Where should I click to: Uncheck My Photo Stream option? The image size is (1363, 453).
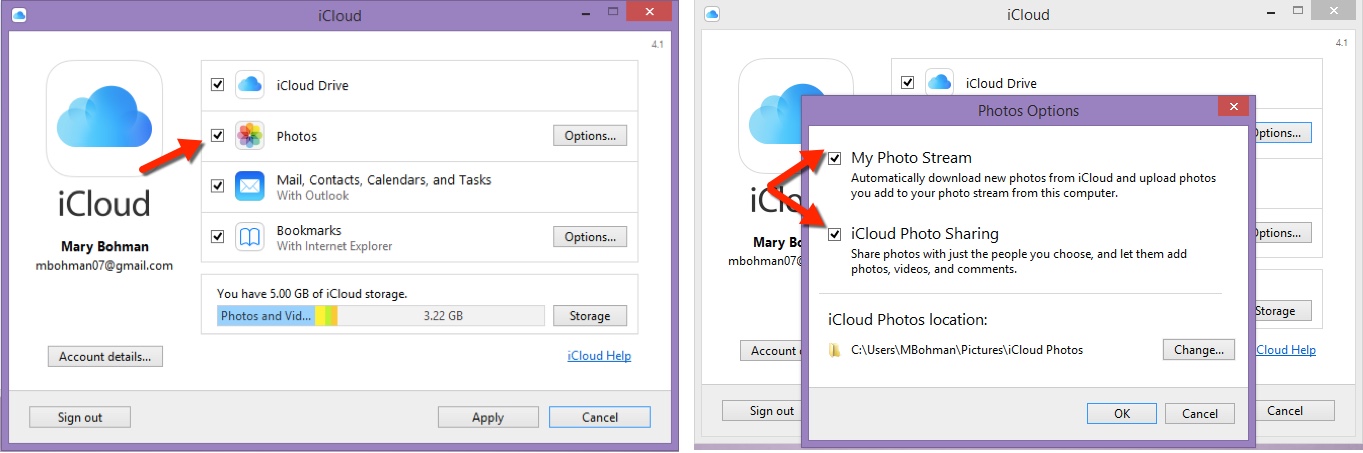pos(834,158)
